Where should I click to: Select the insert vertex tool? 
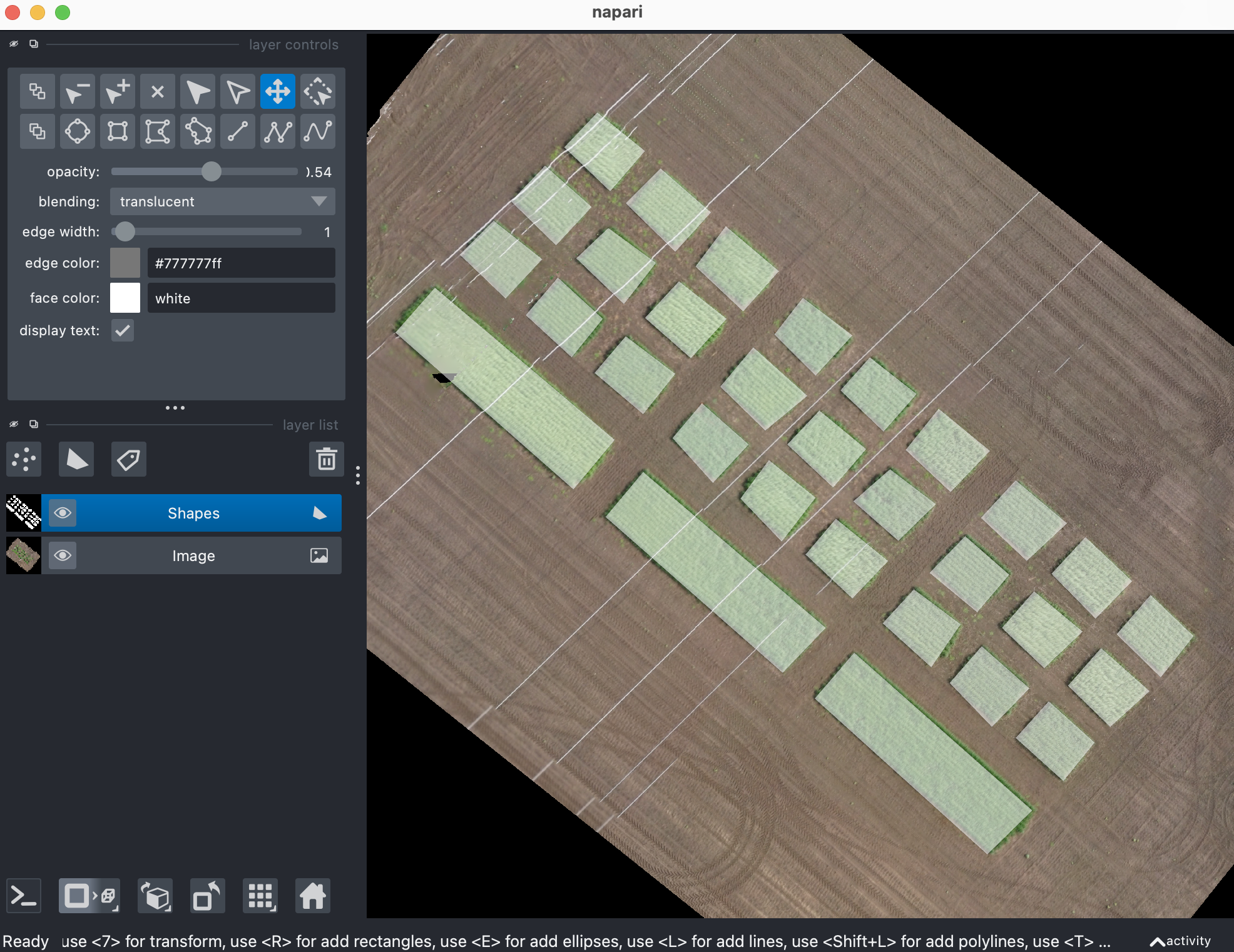click(118, 92)
